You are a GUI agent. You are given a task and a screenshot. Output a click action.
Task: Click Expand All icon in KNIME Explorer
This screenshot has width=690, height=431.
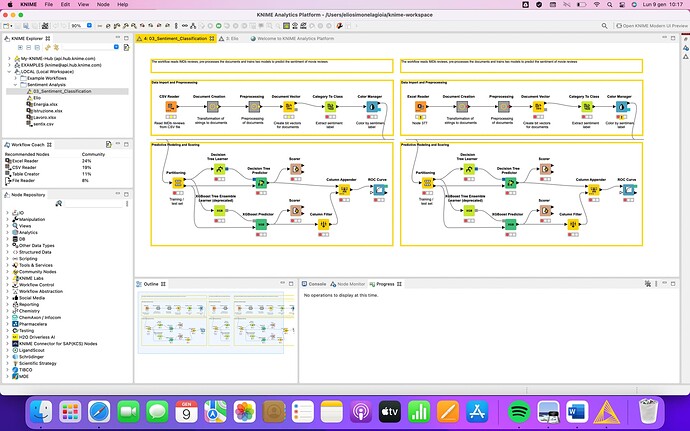[20, 47]
